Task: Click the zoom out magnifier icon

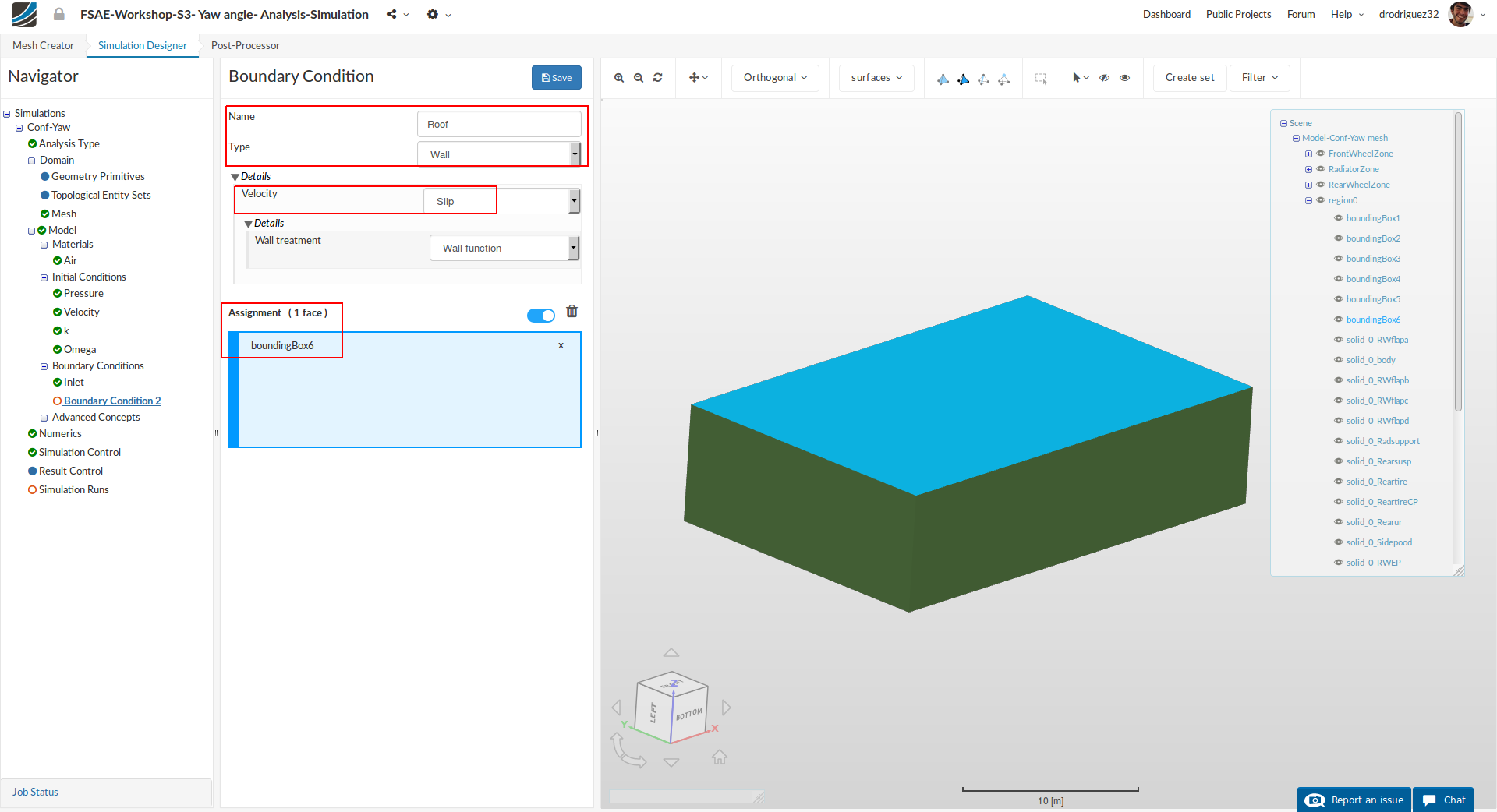Action: coord(639,78)
